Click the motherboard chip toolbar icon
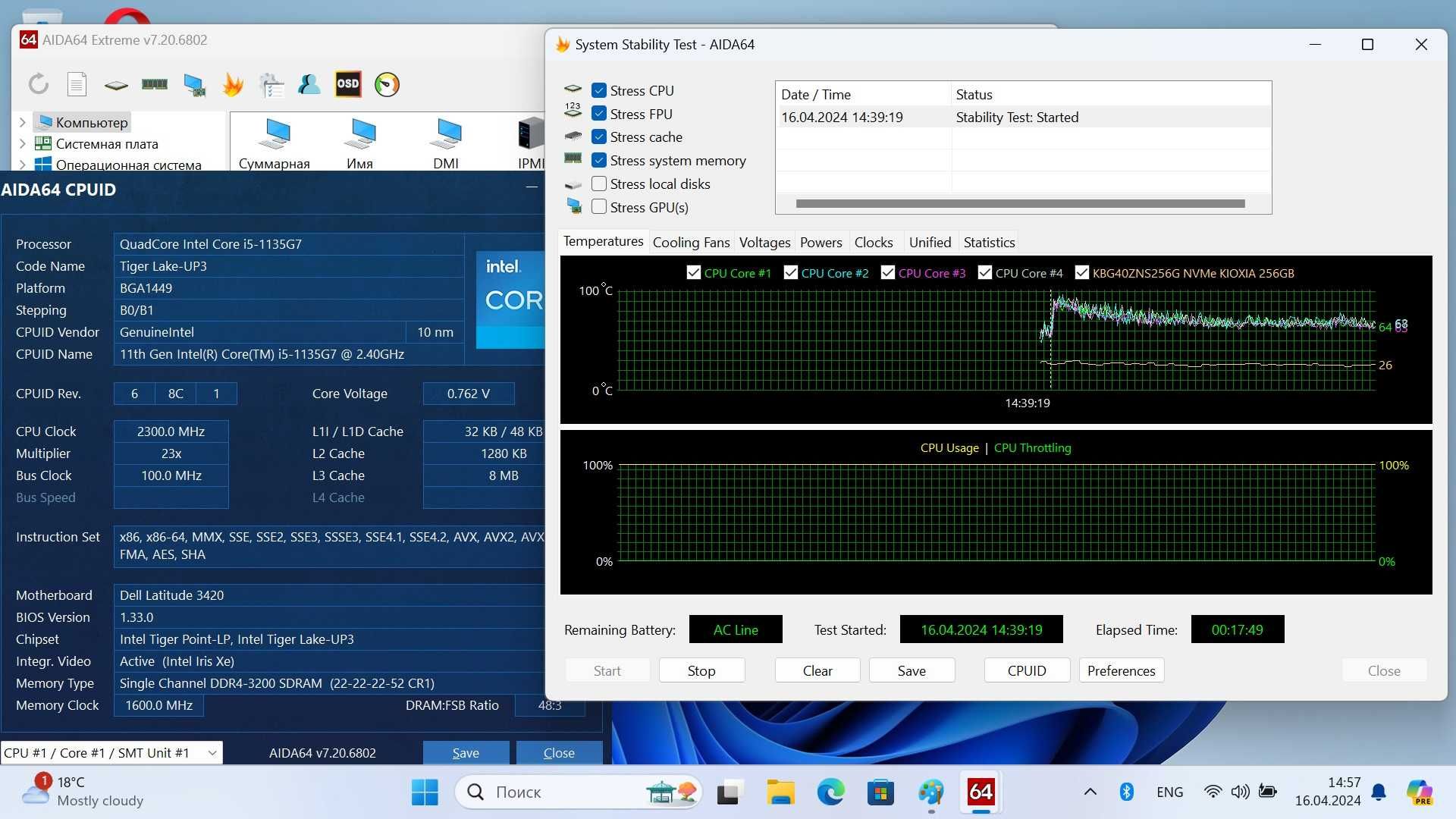Screen dimensions: 1456x819 point(116,85)
